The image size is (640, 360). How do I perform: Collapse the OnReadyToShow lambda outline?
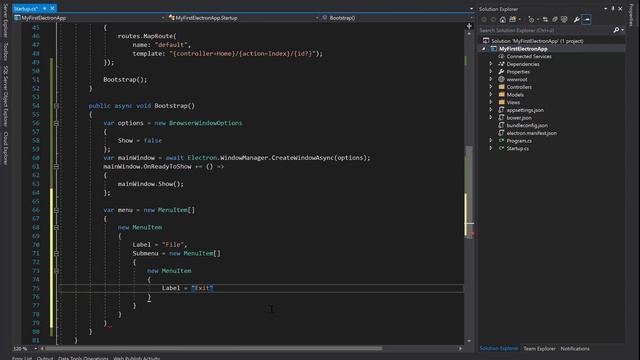(56, 167)
